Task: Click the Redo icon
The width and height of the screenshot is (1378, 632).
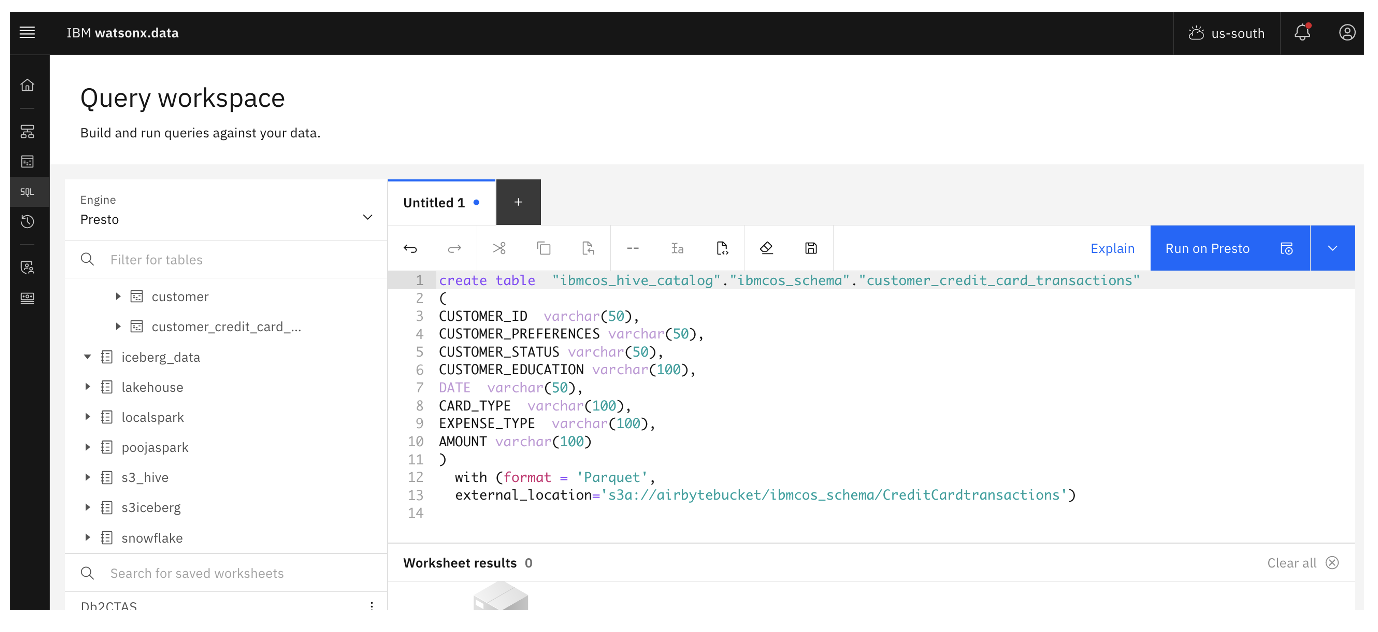Action: [x=454, y=248]
